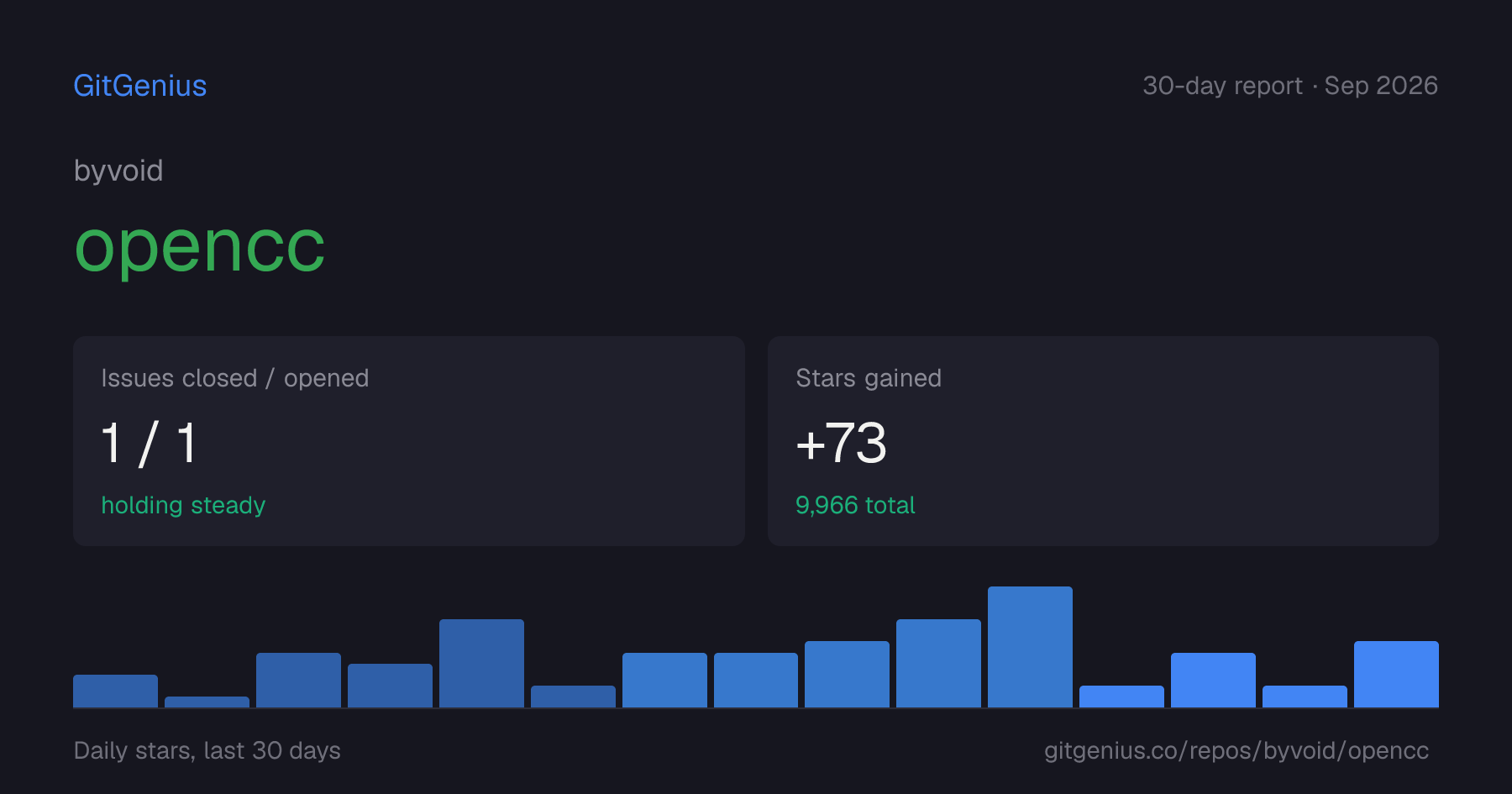Select the 1 / 1 issues value

(149, 443)
